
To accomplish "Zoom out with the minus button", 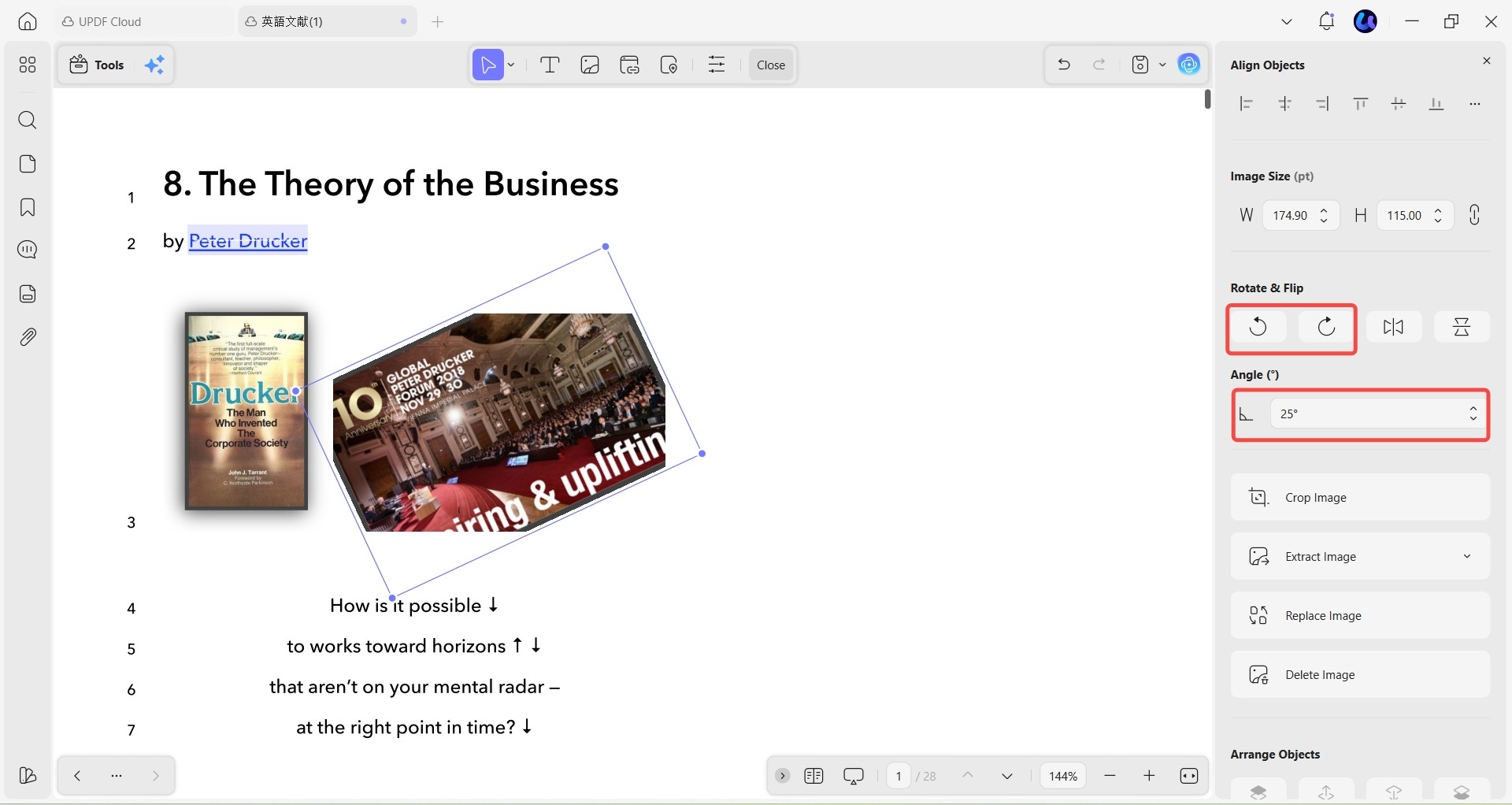I will click(1110, 776).
